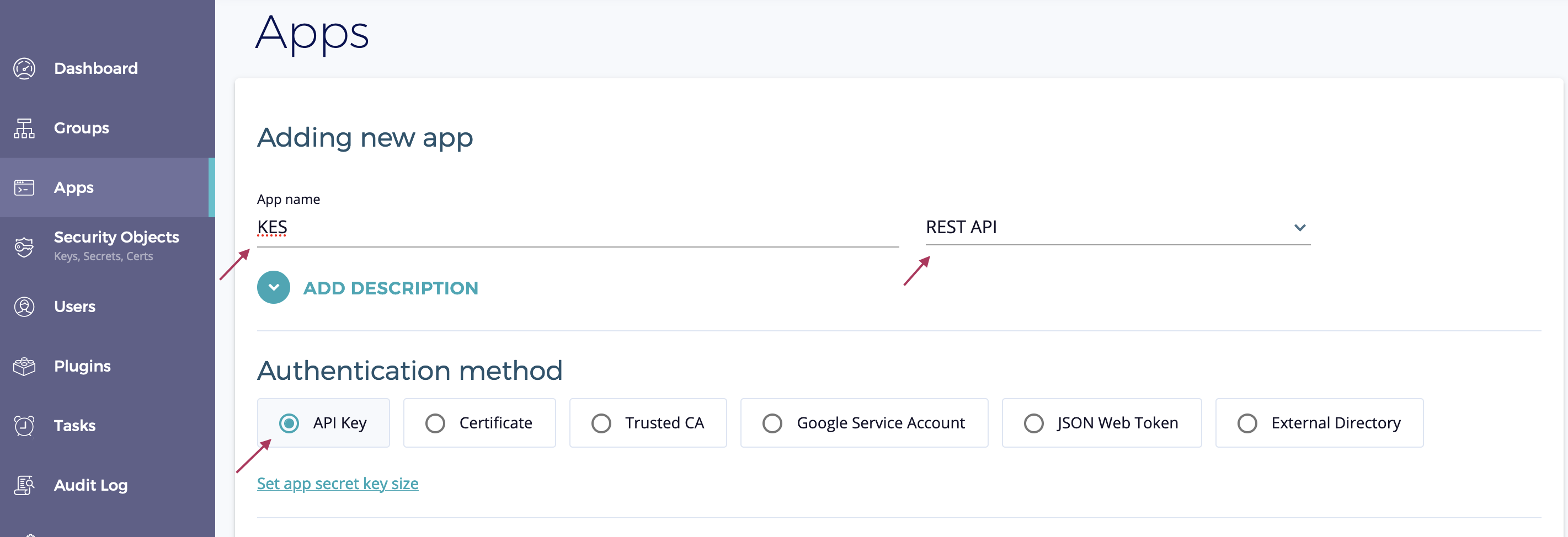
Task: Click the Users profile icon
Action: point(24,307)
